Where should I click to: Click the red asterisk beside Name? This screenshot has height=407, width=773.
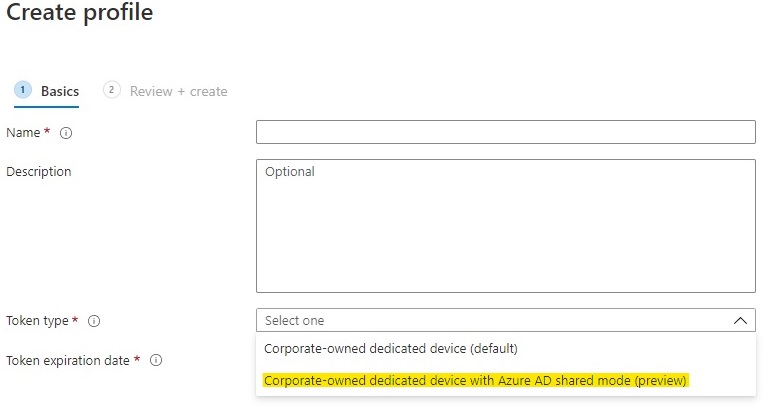coord(47,132)
